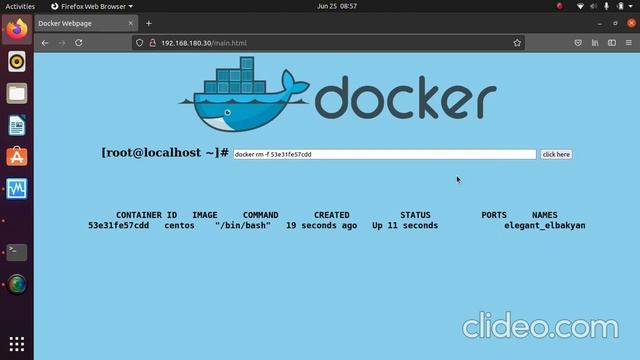Click the microphone indicator in top bar
Screen dimensions: 640x360
point(607,6)
